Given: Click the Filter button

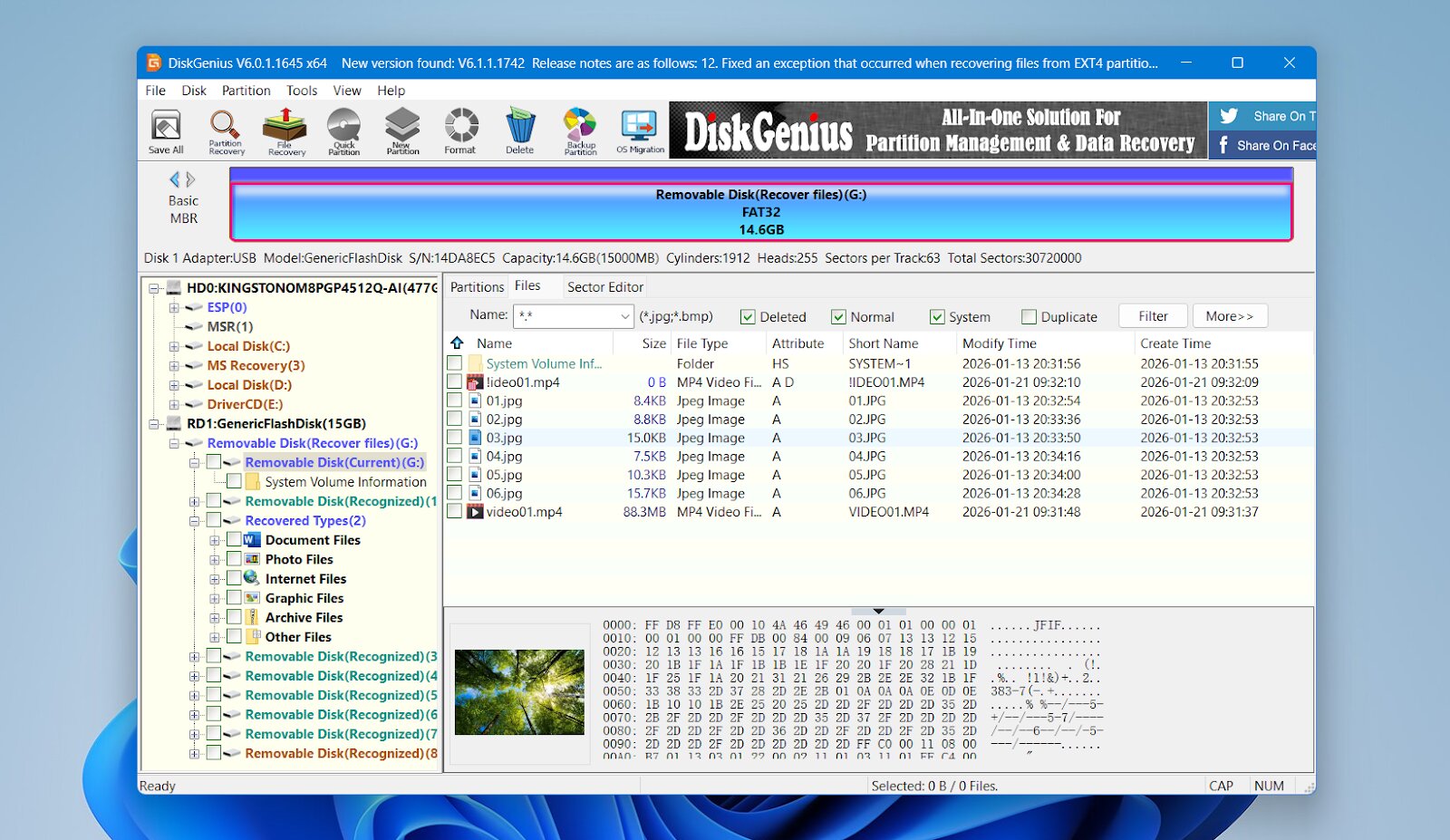Looking at the screenshot, I should tap(1152, 315).
